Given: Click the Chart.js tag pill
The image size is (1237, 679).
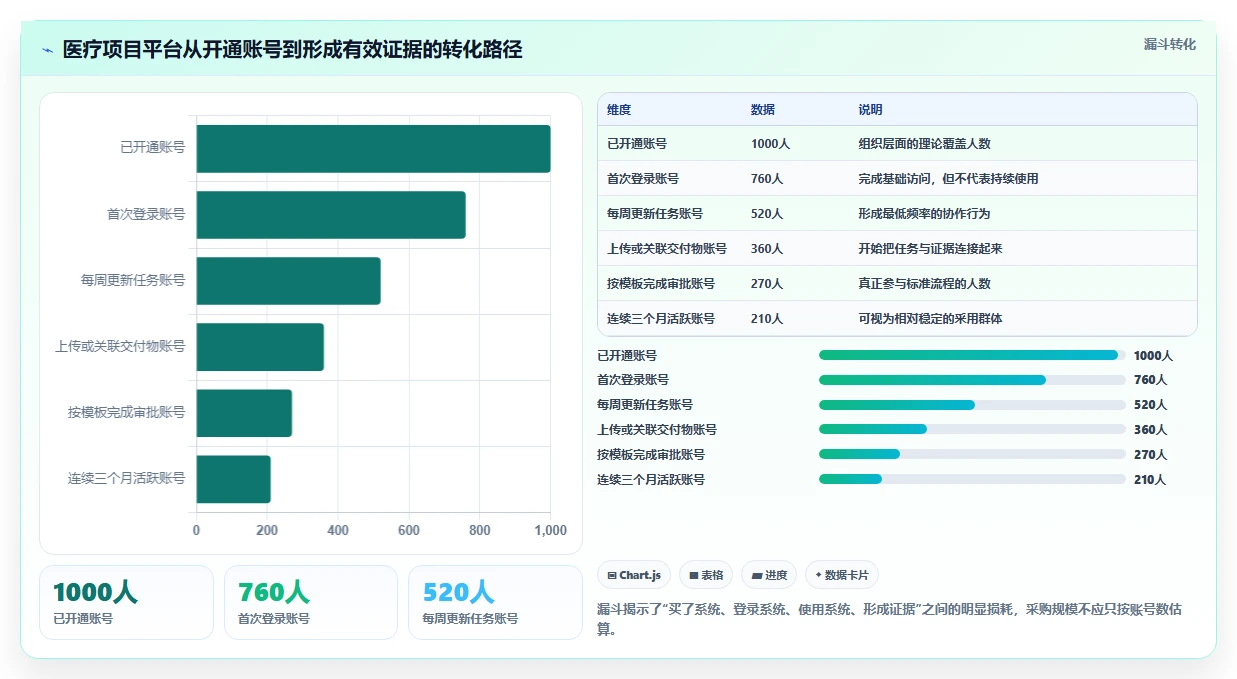Looking at the screenshot, I should 634,575.
